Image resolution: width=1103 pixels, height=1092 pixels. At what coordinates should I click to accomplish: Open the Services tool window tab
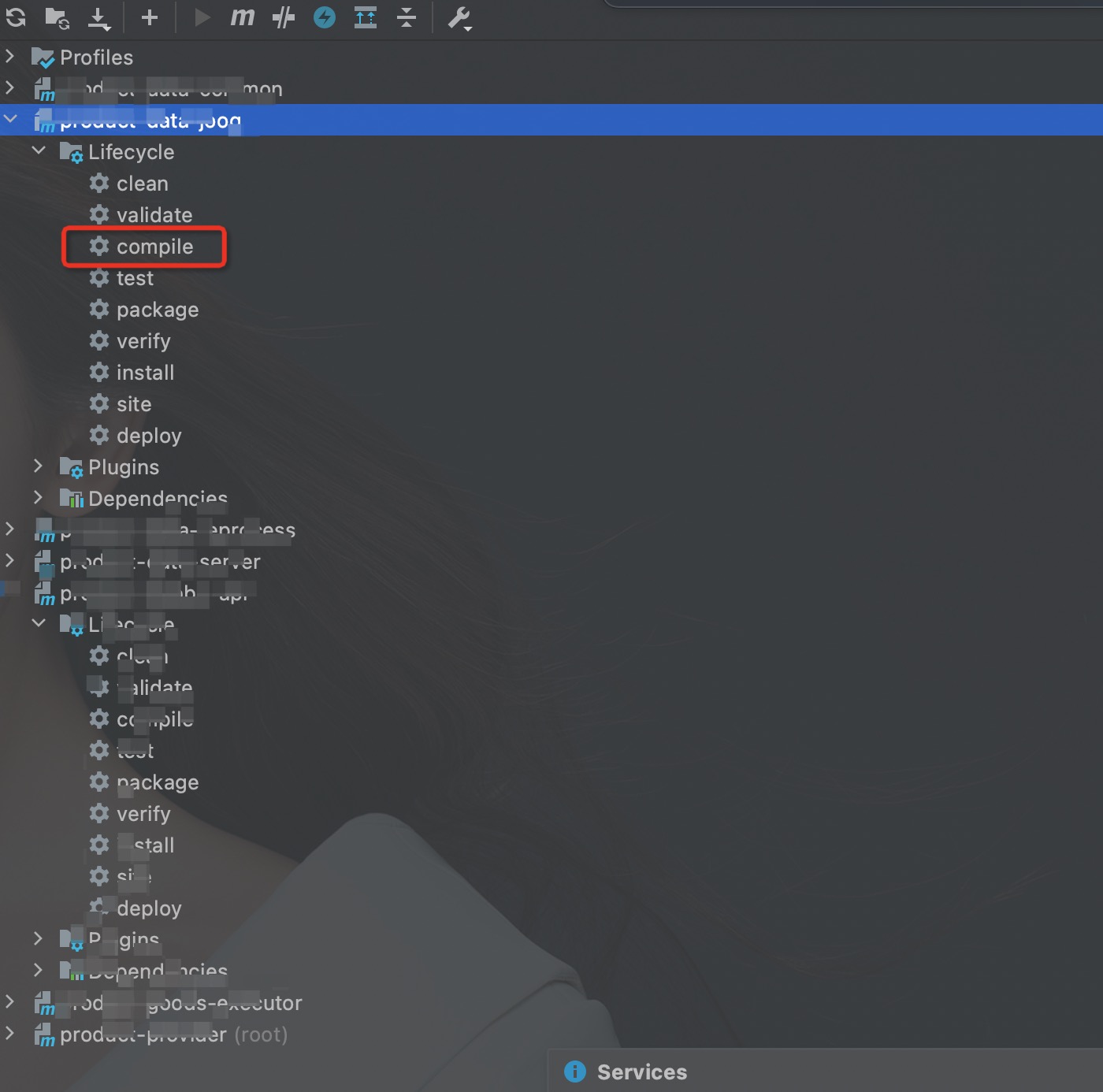pos(642,1072)
